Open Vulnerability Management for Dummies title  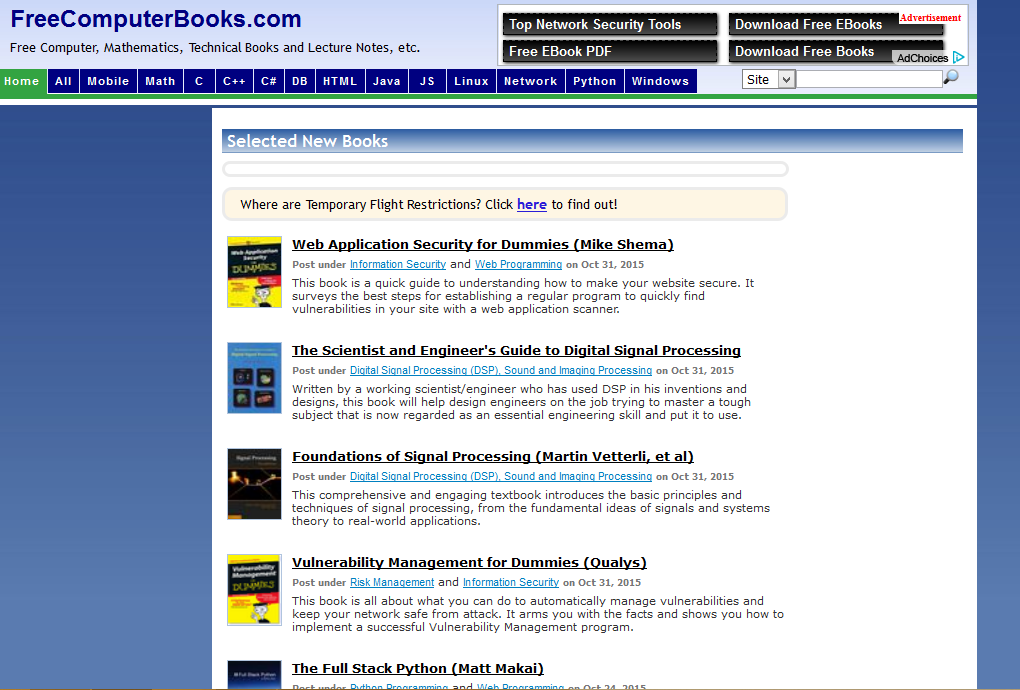click(469, 563)
